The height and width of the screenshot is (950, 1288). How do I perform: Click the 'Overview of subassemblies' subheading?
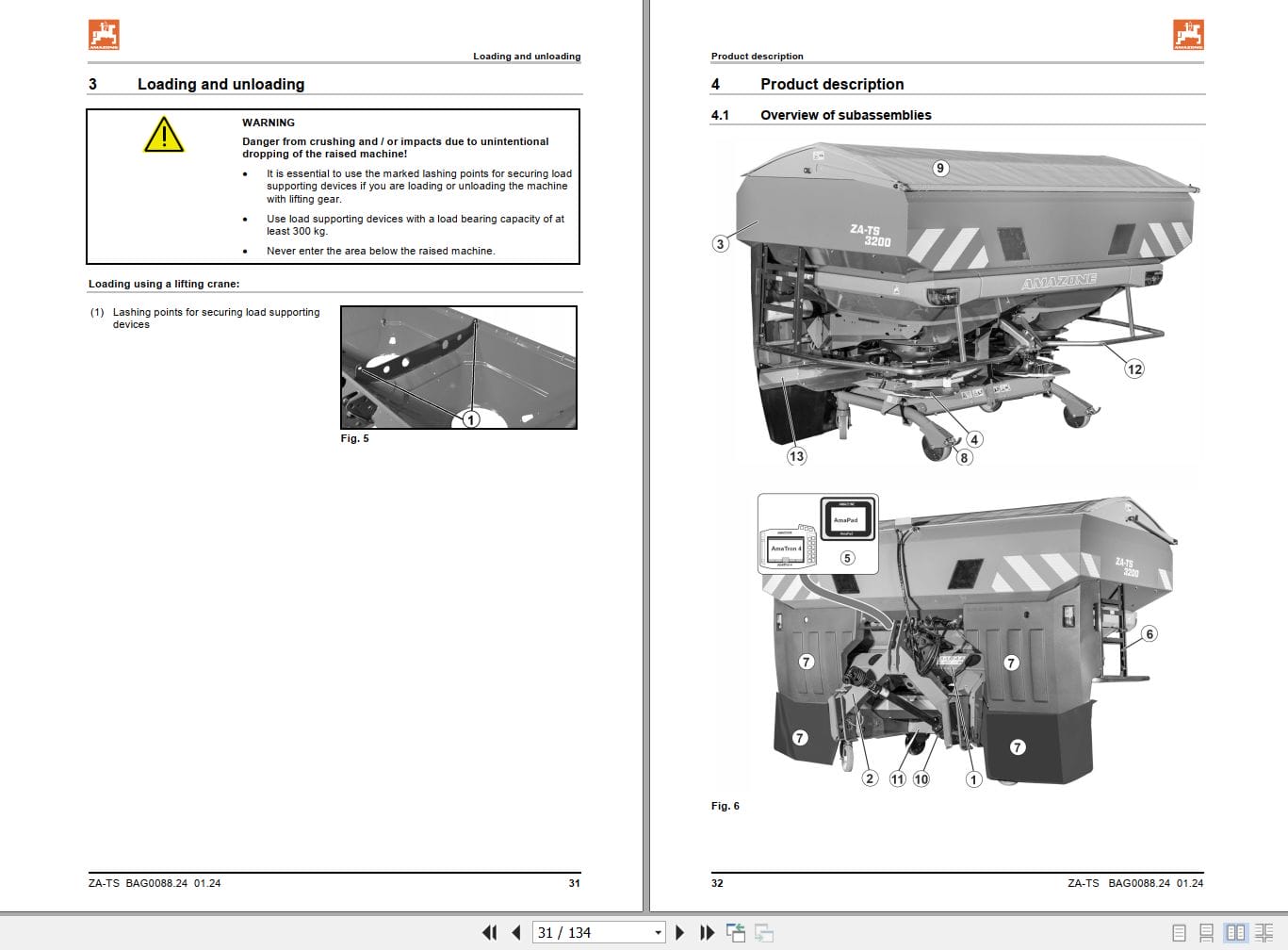pyautogui.click(x=845, y=115)
